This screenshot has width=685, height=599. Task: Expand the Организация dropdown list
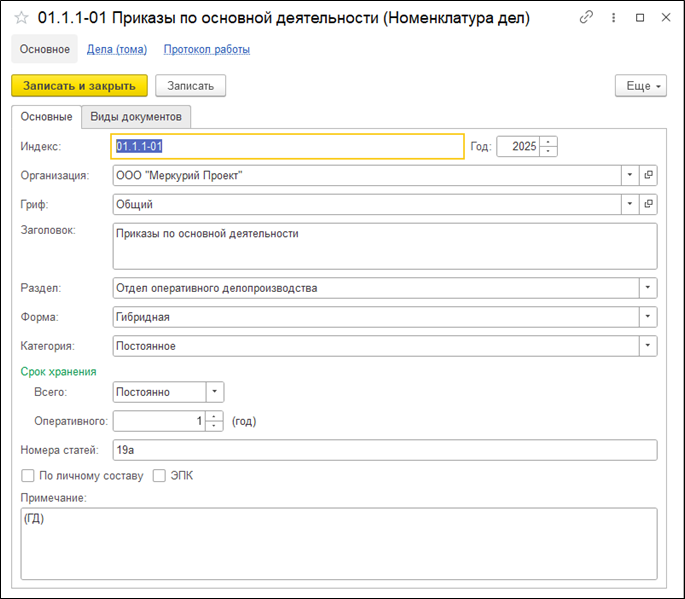click(x=629, y=175)
